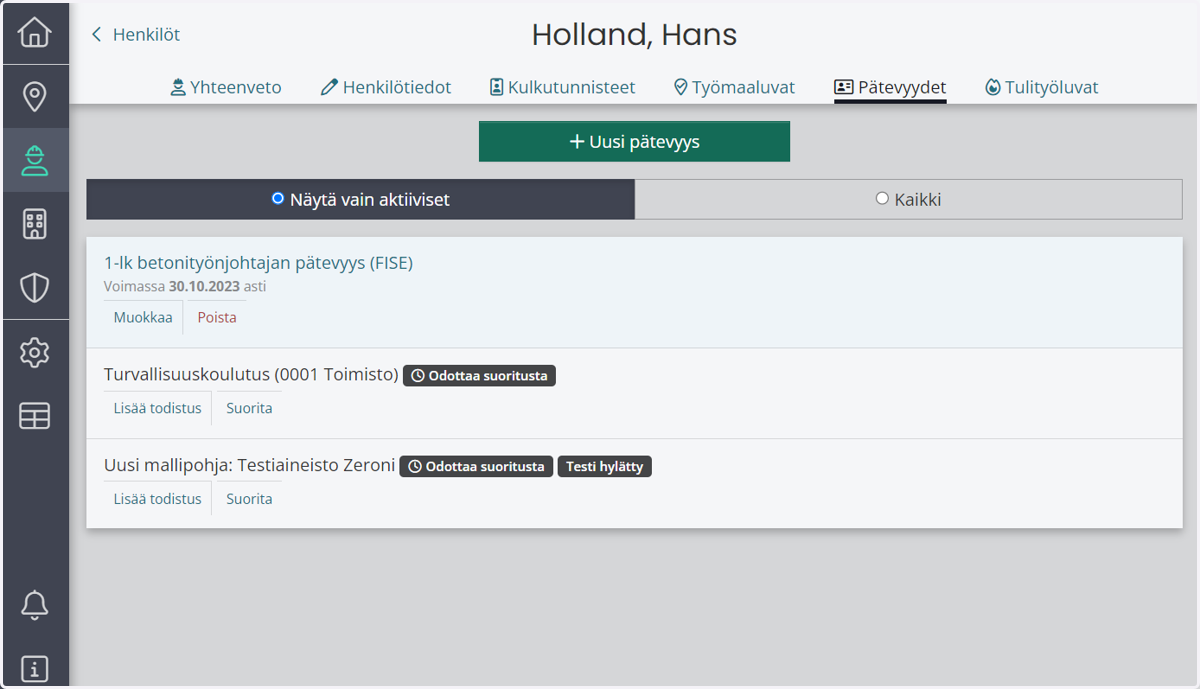The height and width of the screenshot is (689, 1200).
Task: Switch to the Kulkutunnisteet tab
Action: click(x=562, y=87)
